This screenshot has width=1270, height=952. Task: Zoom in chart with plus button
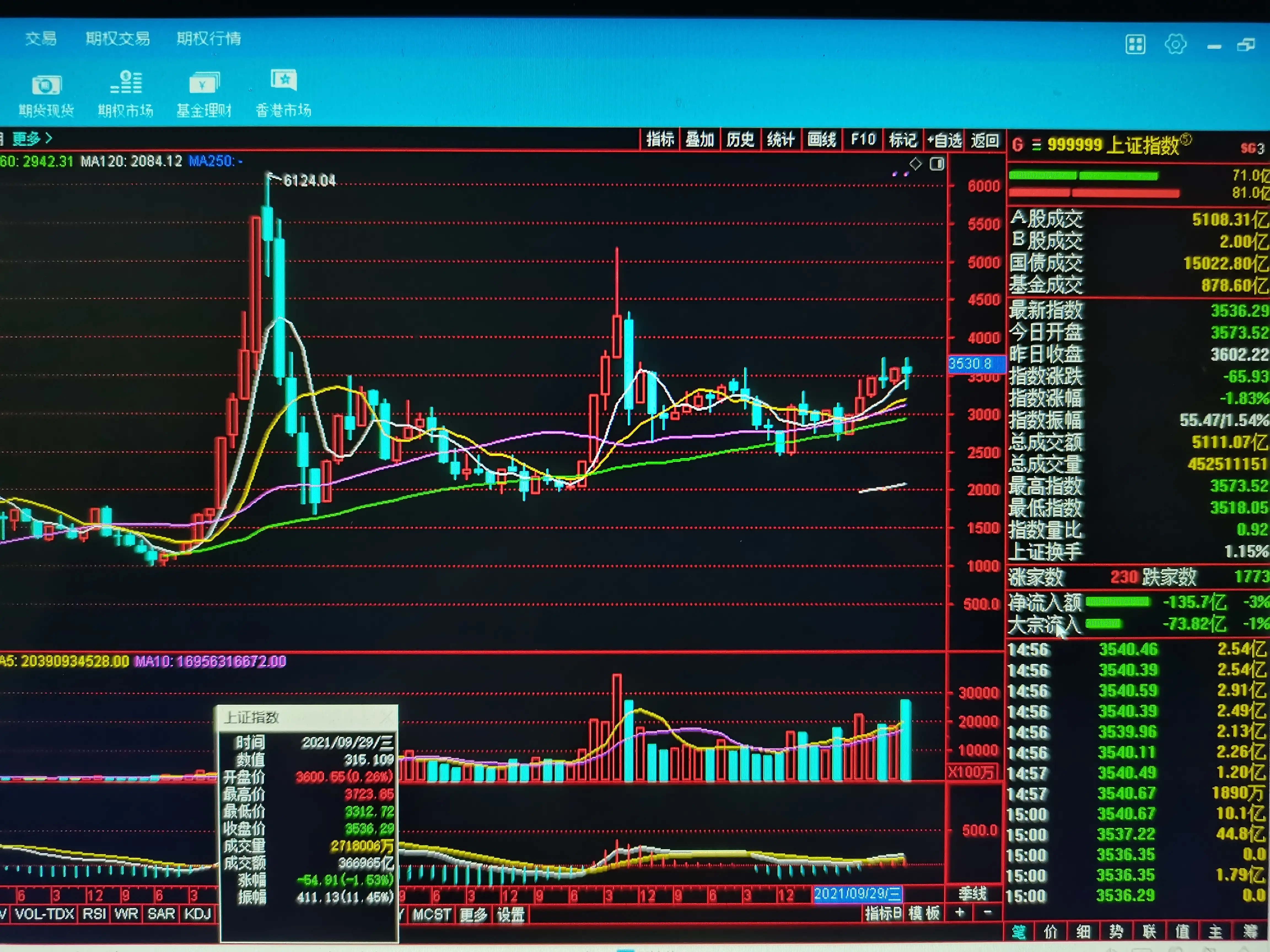tap(959, 912)
